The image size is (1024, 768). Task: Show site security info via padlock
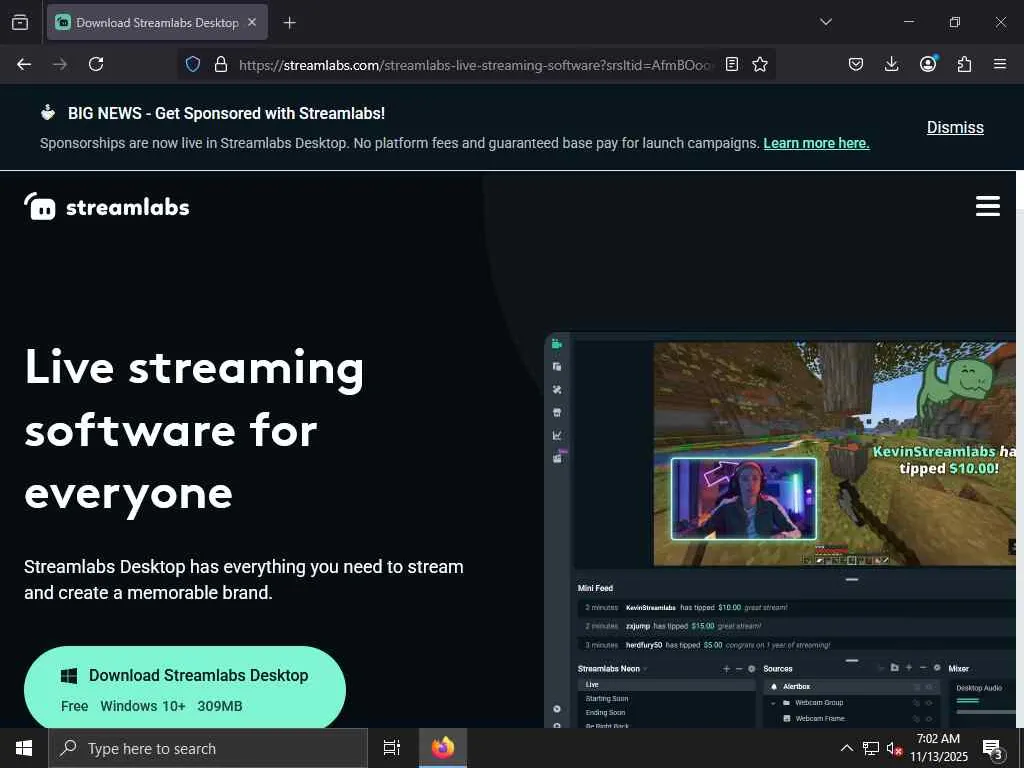coord(221,64)
